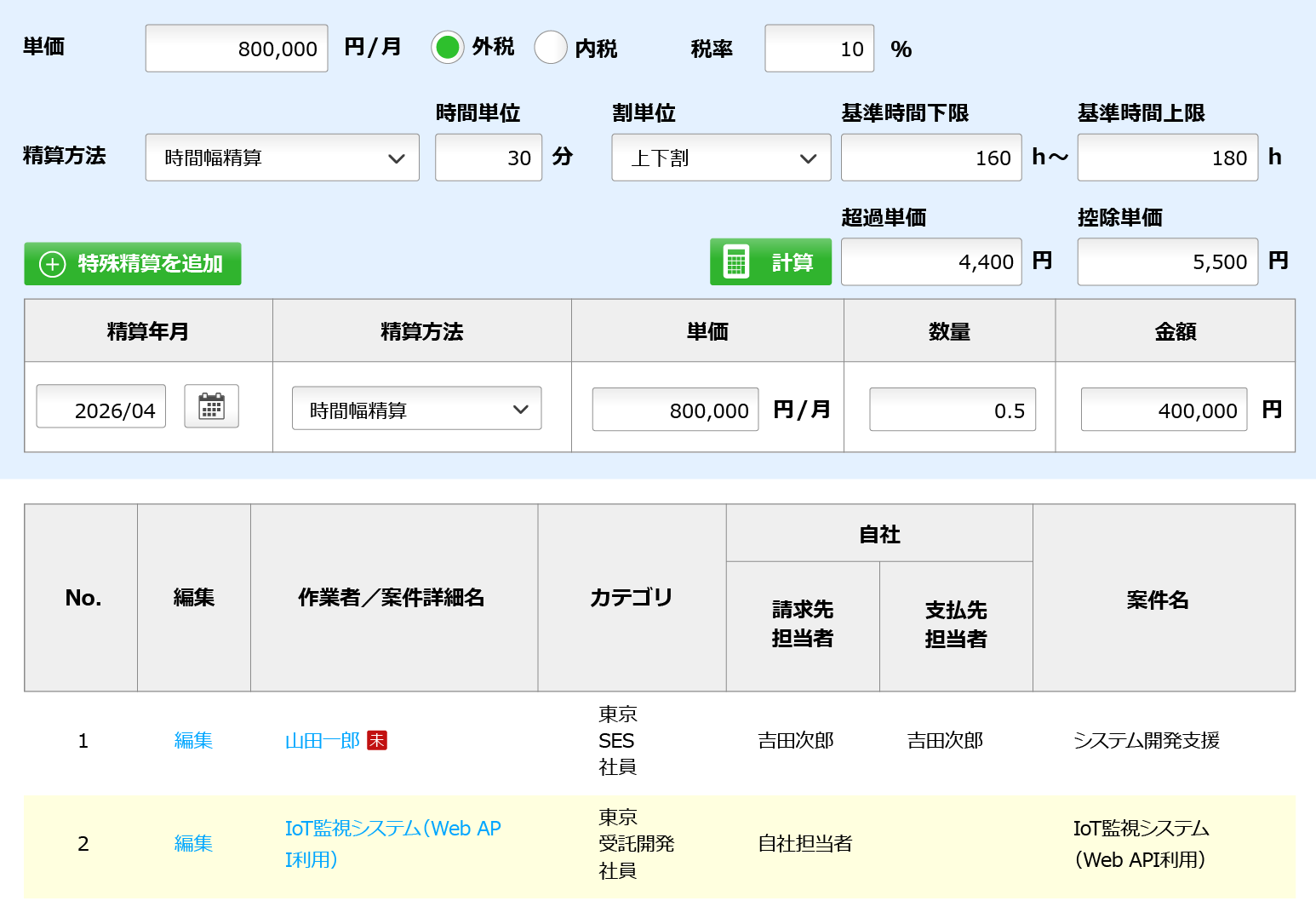Click the 基準時間上限 180 field
This screenshot has height=924, width=1316.
click(x=1167, y=158)
